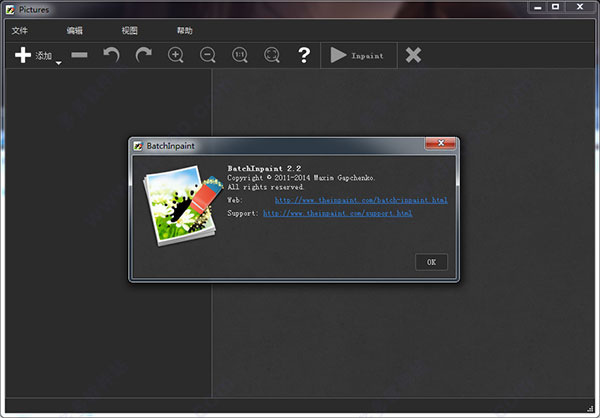The height and width of the screenshot is (418, 600).
Task: Open the 文件 menu
Action: pyautogui.click(x=20, y=31)
